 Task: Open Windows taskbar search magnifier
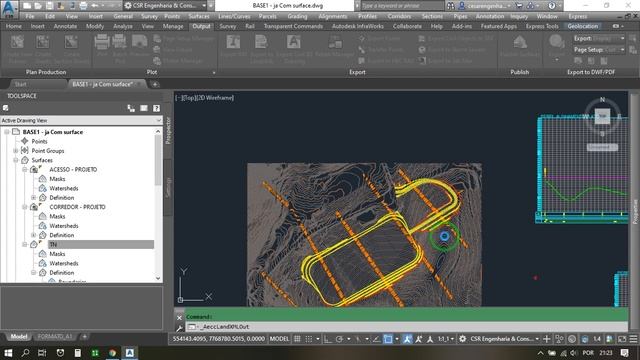coord(25,353)
